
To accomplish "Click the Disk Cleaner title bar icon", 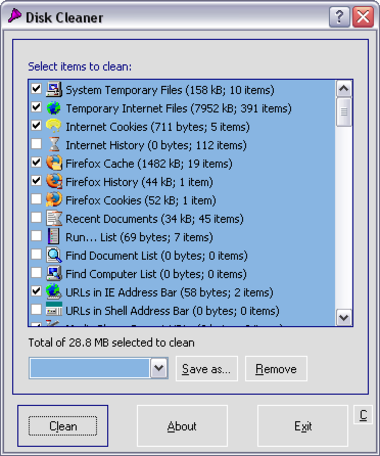I will tap(14, 16).
